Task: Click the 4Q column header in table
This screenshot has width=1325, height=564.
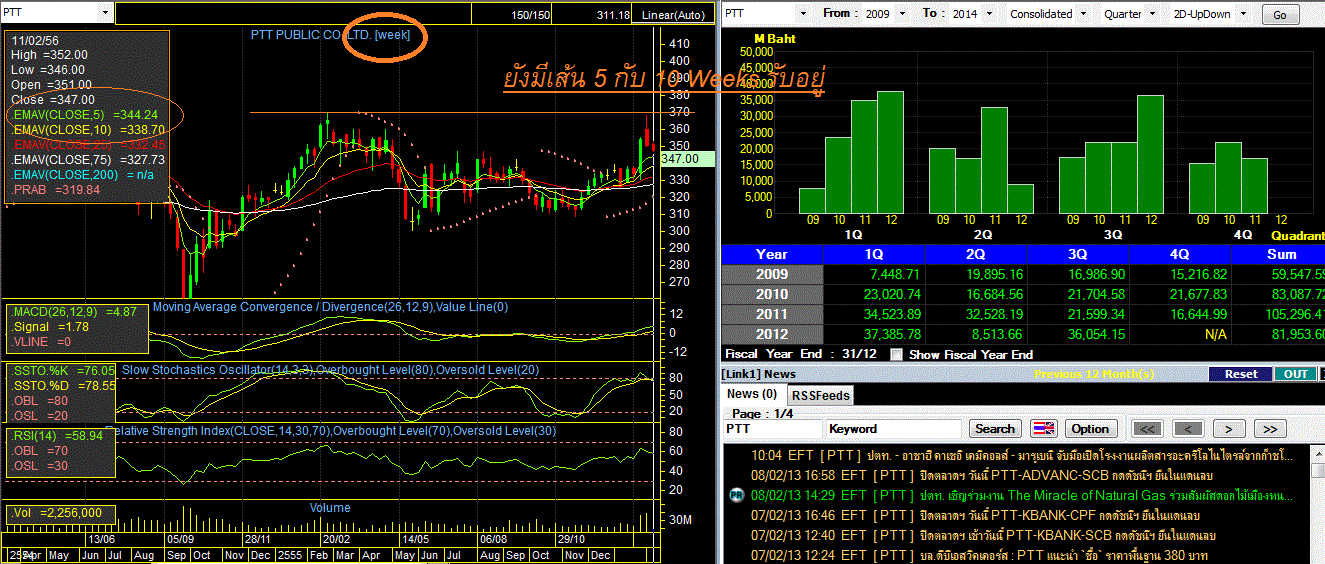Action: tap(1180, 254)
